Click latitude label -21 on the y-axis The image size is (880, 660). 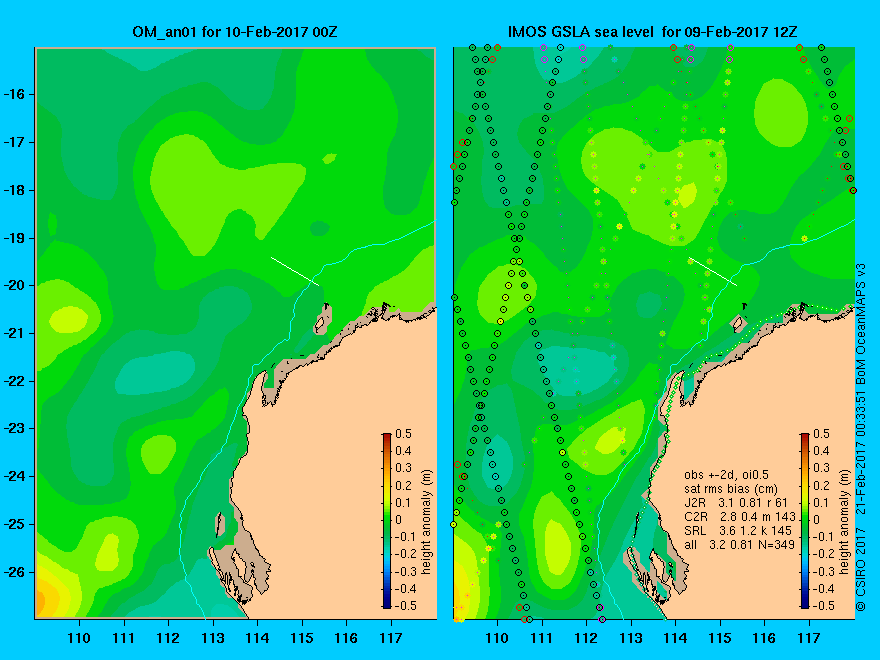click(x=15, y=333)
